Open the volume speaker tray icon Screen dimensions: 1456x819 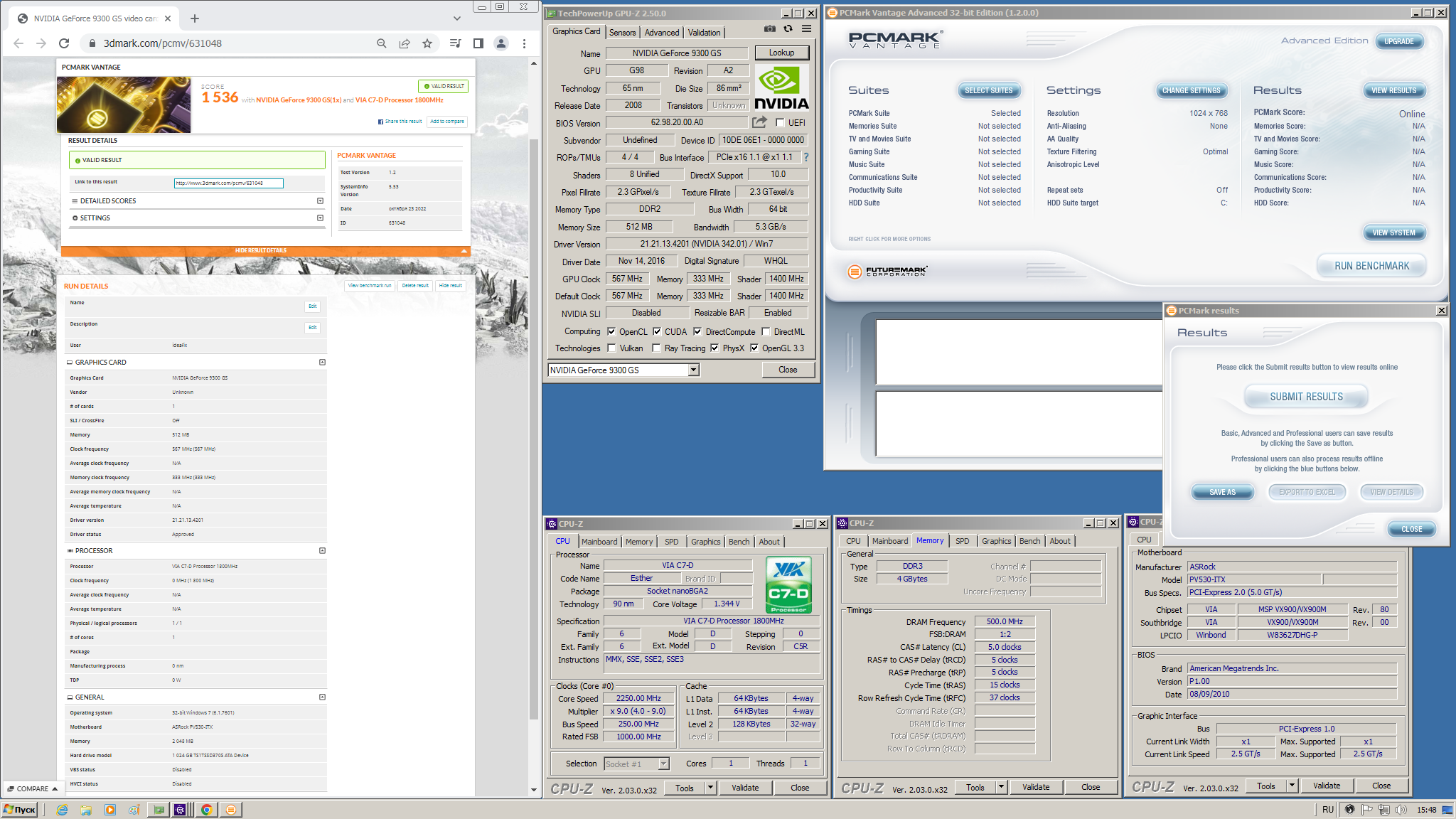[x=1401, y=810]
